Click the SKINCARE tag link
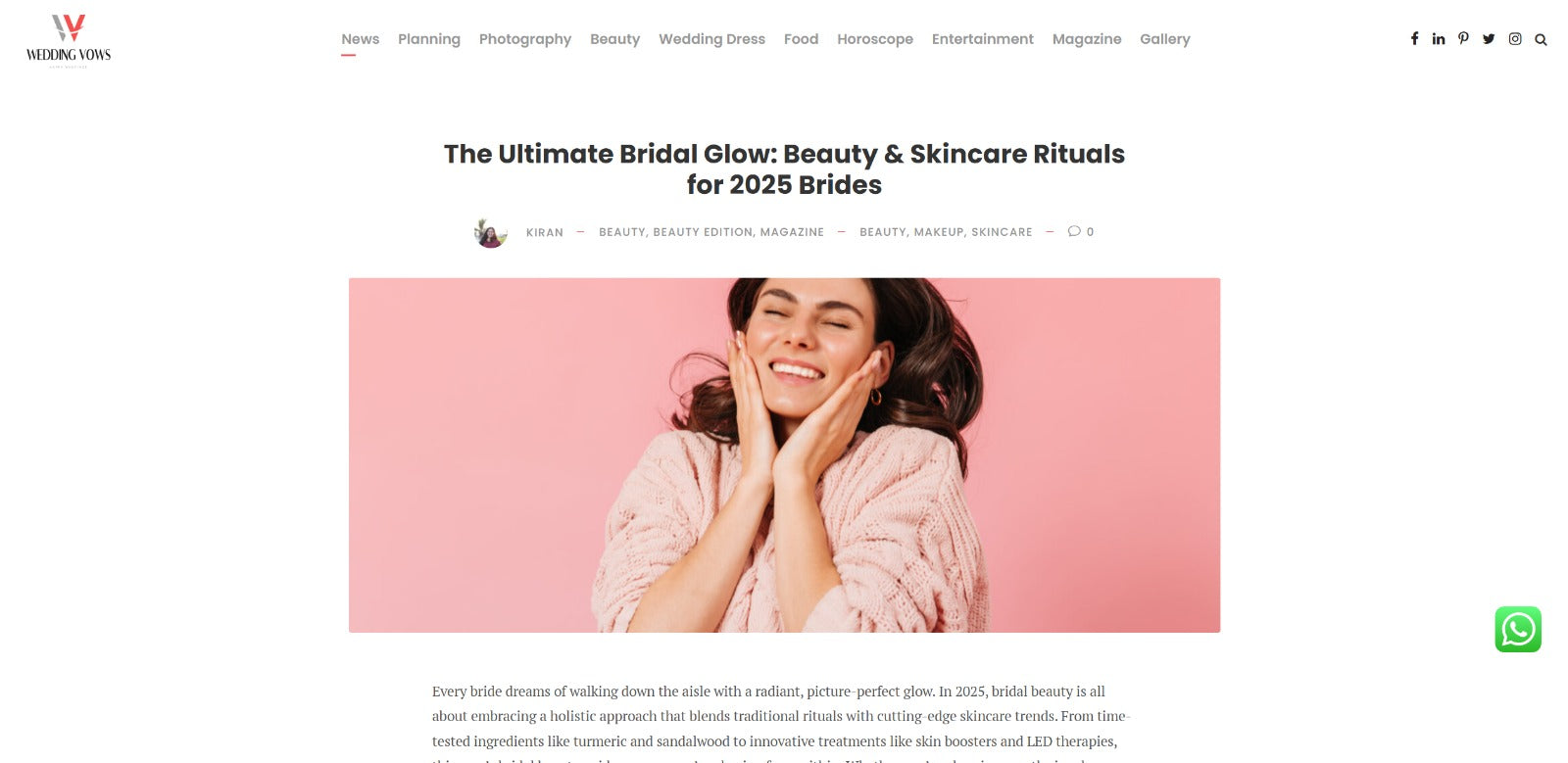The image size is (1568, 763). [1002, 232]
